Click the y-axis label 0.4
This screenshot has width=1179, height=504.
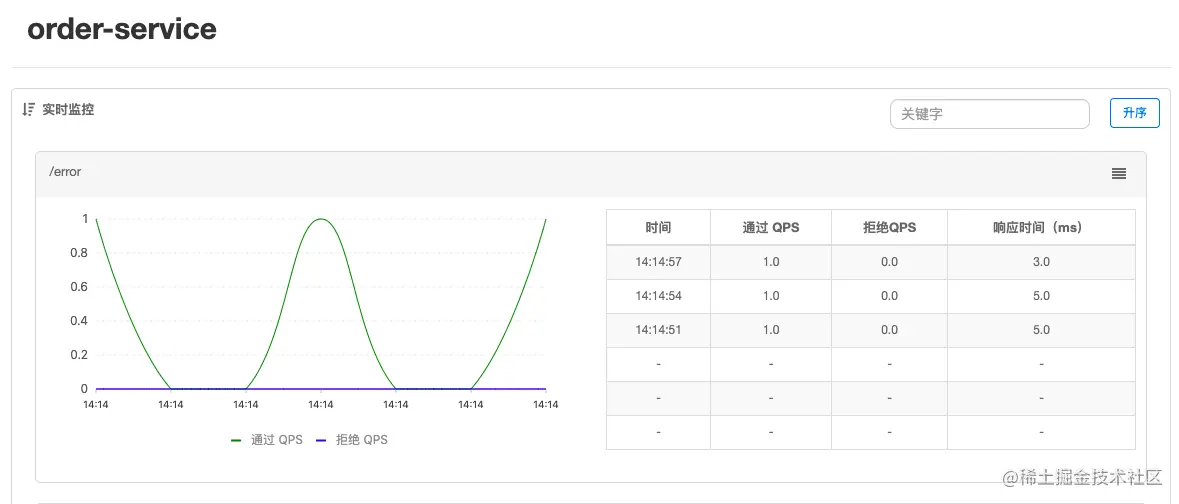tap(80, 321)
